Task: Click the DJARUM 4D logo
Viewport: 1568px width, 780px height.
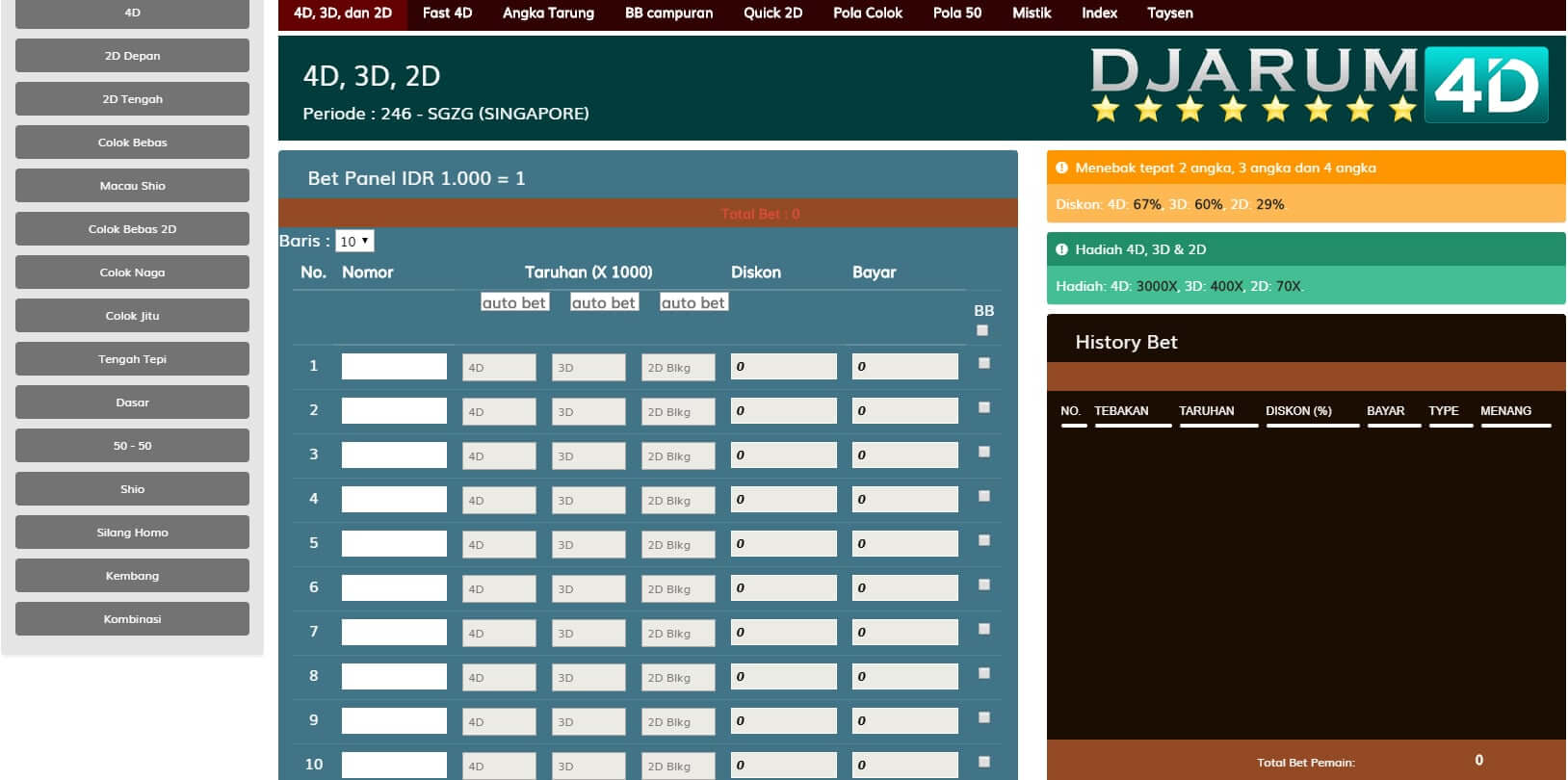Action: (1320, 85)
